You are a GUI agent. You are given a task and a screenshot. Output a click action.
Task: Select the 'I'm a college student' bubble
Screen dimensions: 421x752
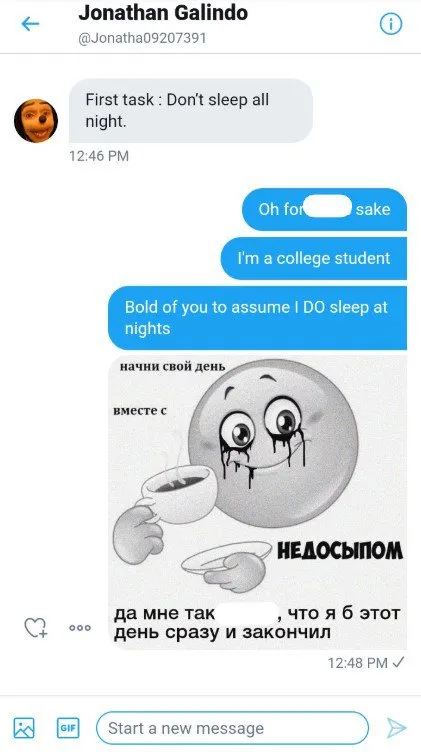click(x=314, y=258)
